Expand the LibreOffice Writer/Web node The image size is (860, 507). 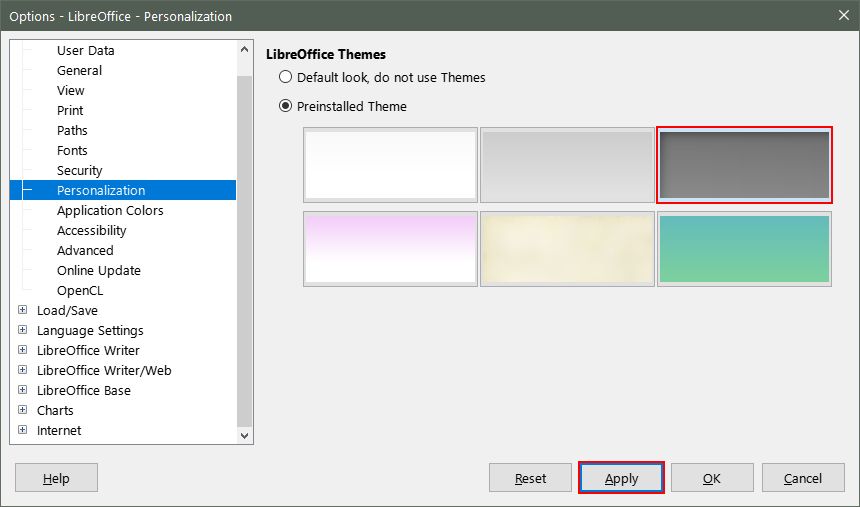tap(22, 370)
